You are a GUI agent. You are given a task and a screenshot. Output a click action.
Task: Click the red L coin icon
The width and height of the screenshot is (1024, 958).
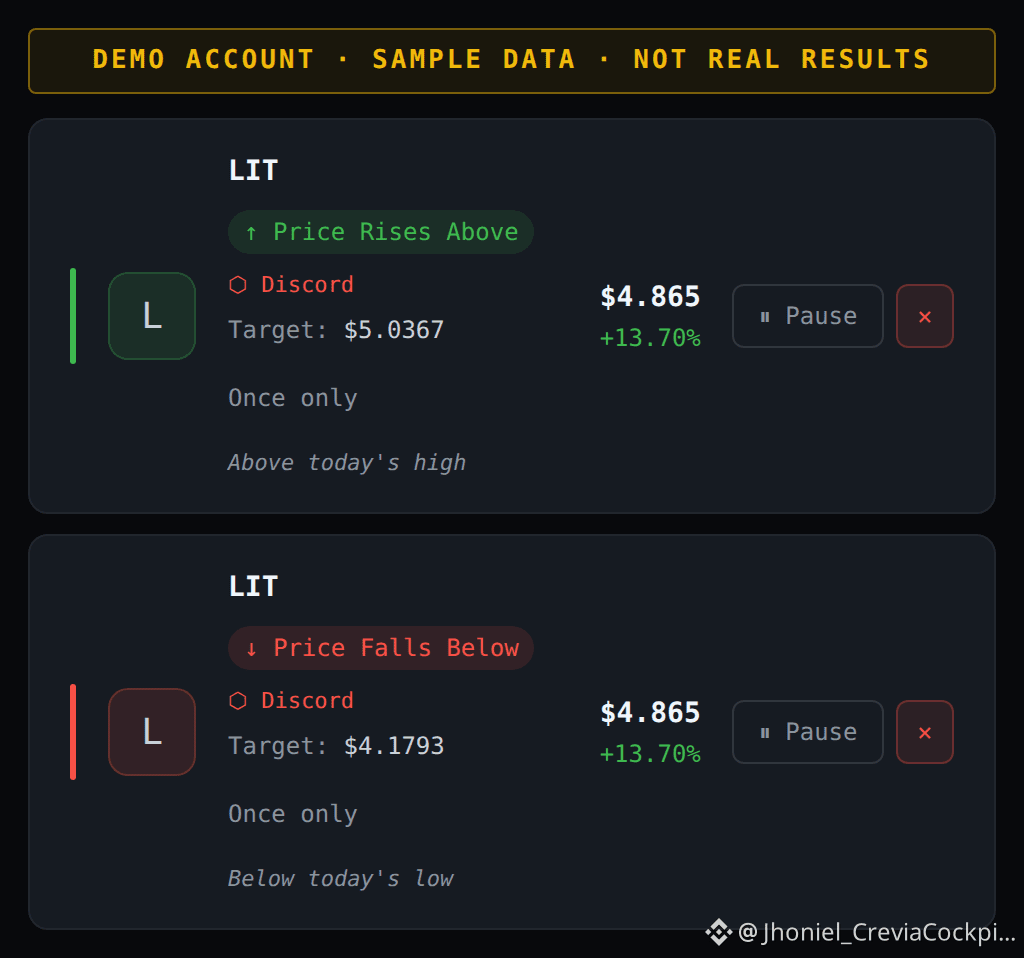tap(152, 732)
